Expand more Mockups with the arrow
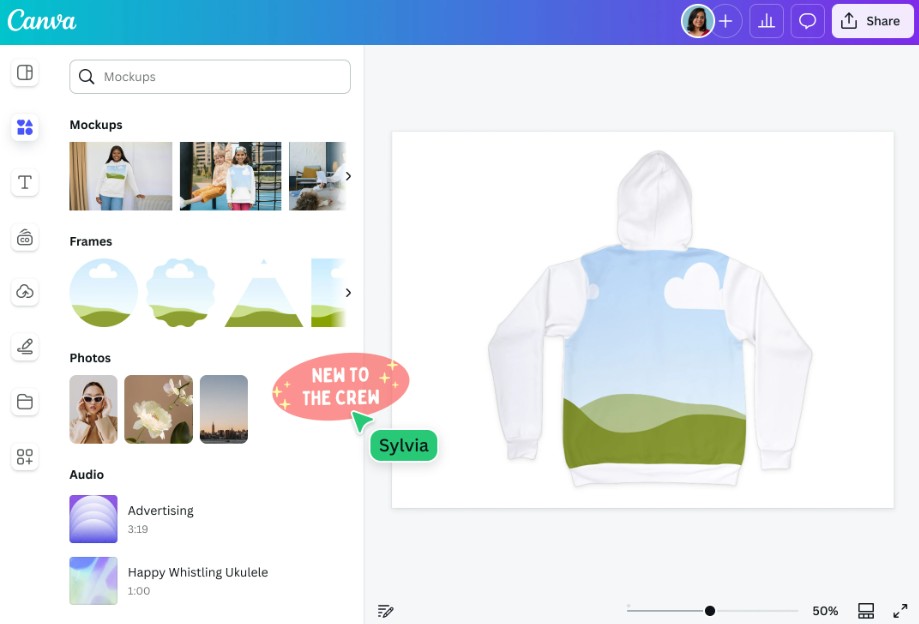The image size is (919, 624). (x=348, y=176)
